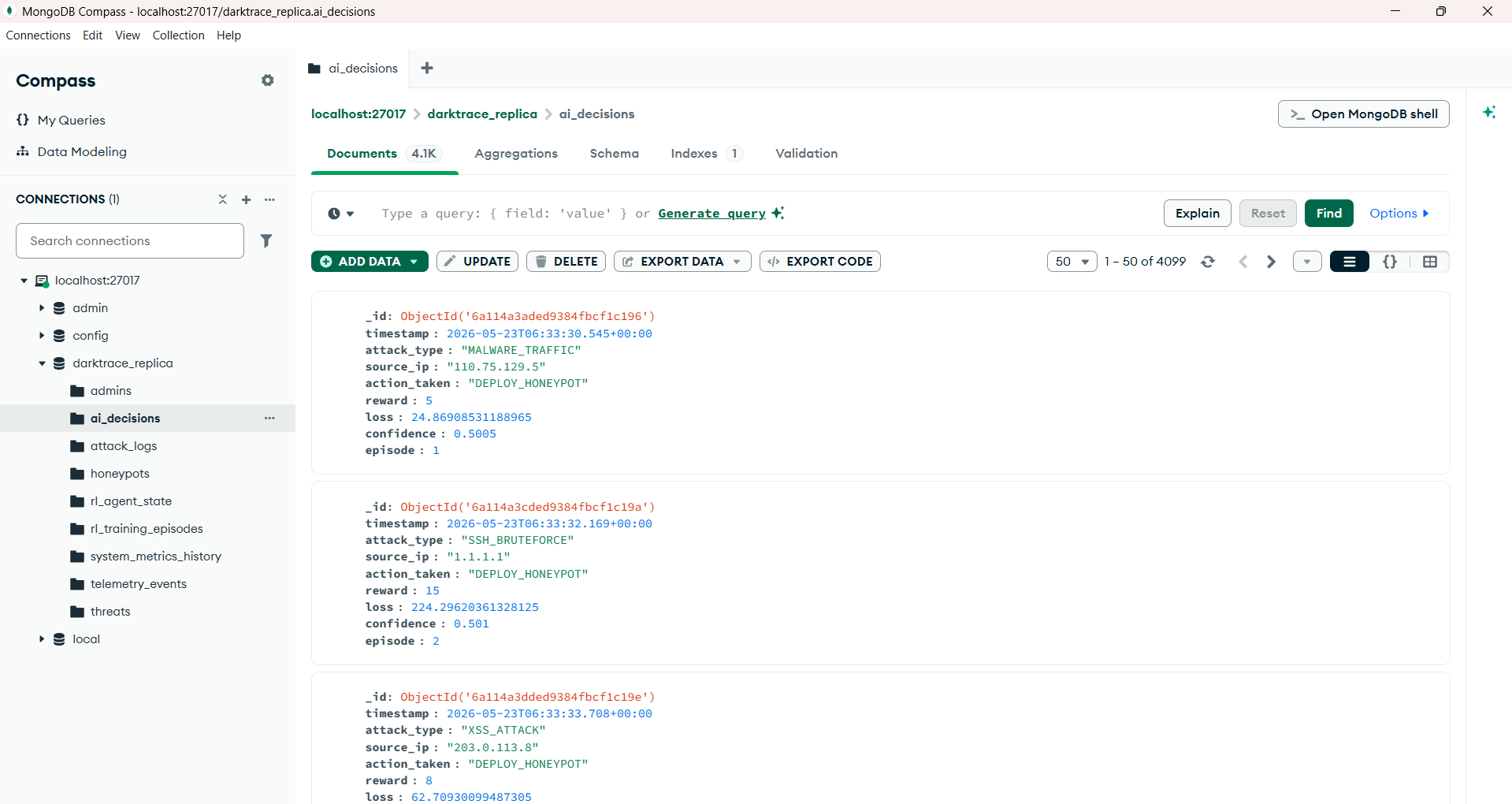This screenshot has height=804, width=1512.
Task: Expand config database
Action: 42,336
